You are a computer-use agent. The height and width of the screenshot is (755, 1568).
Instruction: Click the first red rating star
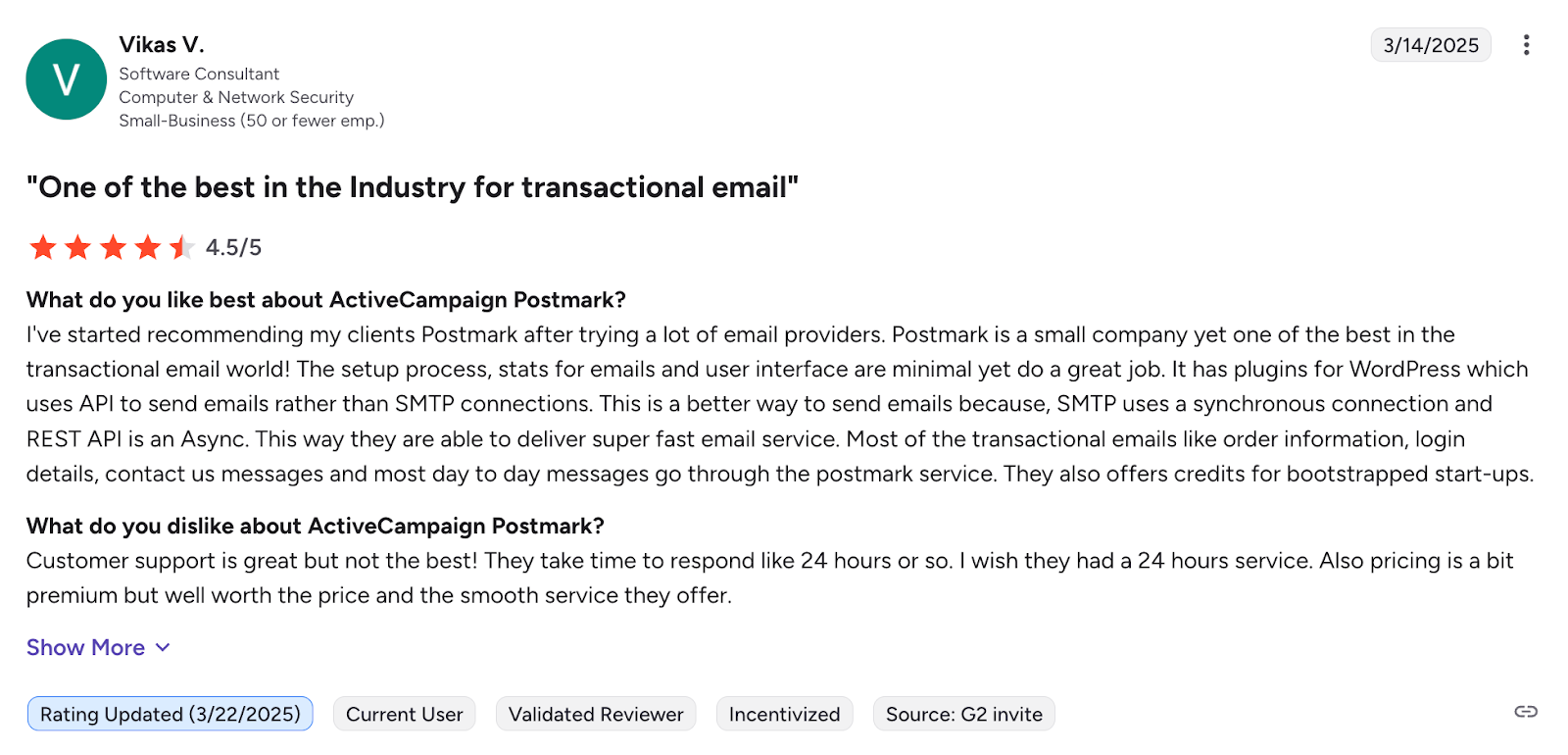43,247
